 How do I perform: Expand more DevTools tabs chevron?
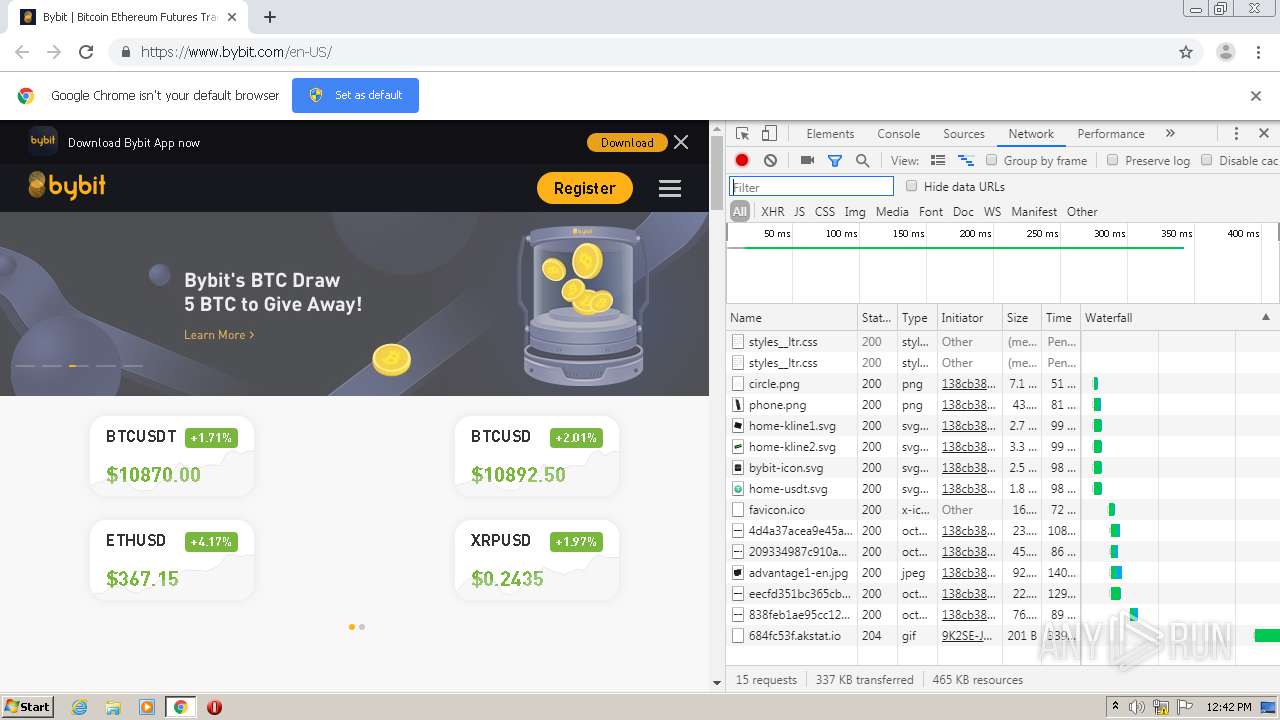1170,133
